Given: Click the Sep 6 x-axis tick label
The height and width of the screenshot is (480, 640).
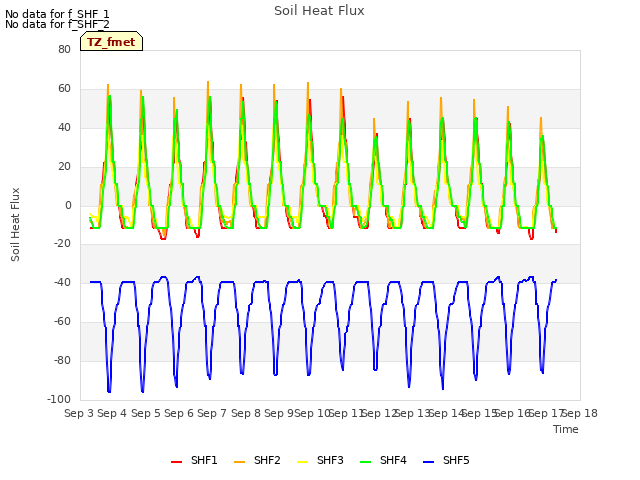Looking at the screenshot, I should [x=179, y=413].
